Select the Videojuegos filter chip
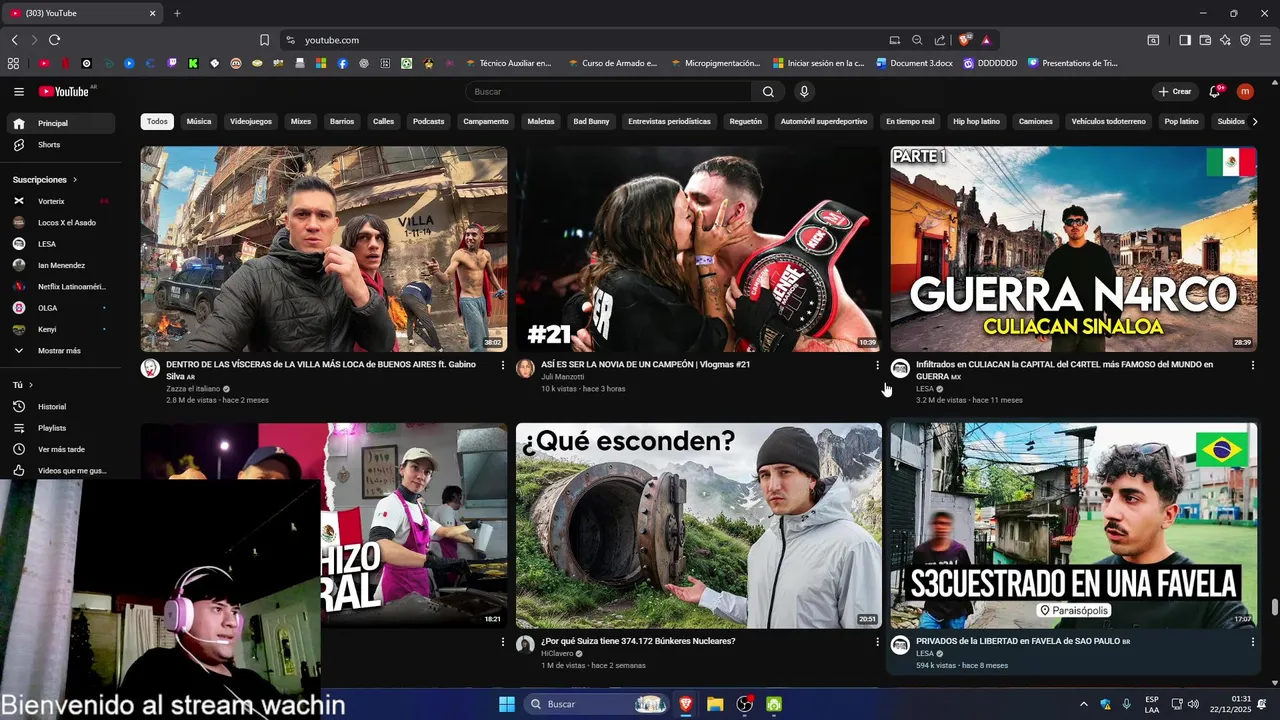The width and height of the screenshot is (1280, 720). coord(251,121)
